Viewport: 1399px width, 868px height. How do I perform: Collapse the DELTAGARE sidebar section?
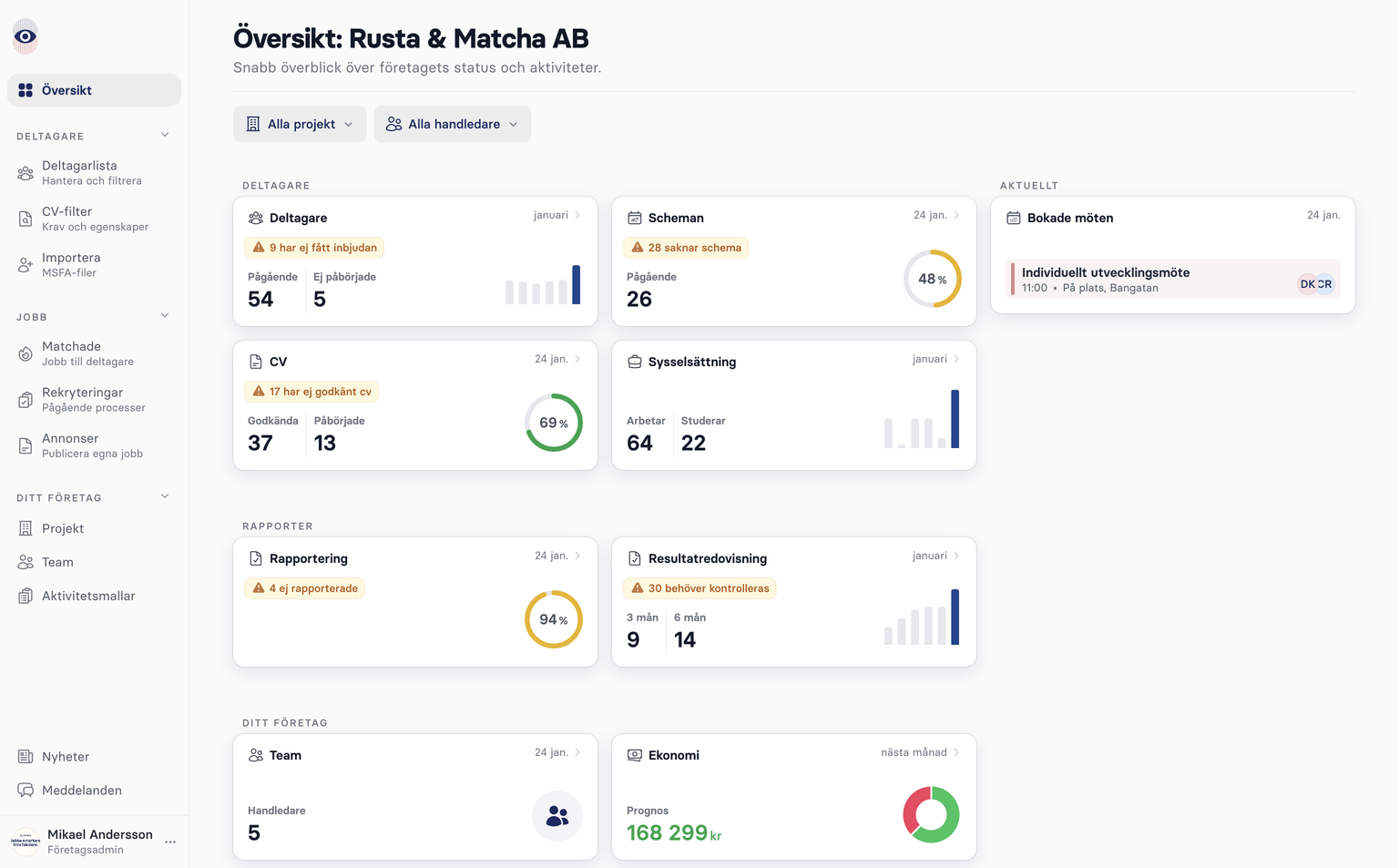164,134
